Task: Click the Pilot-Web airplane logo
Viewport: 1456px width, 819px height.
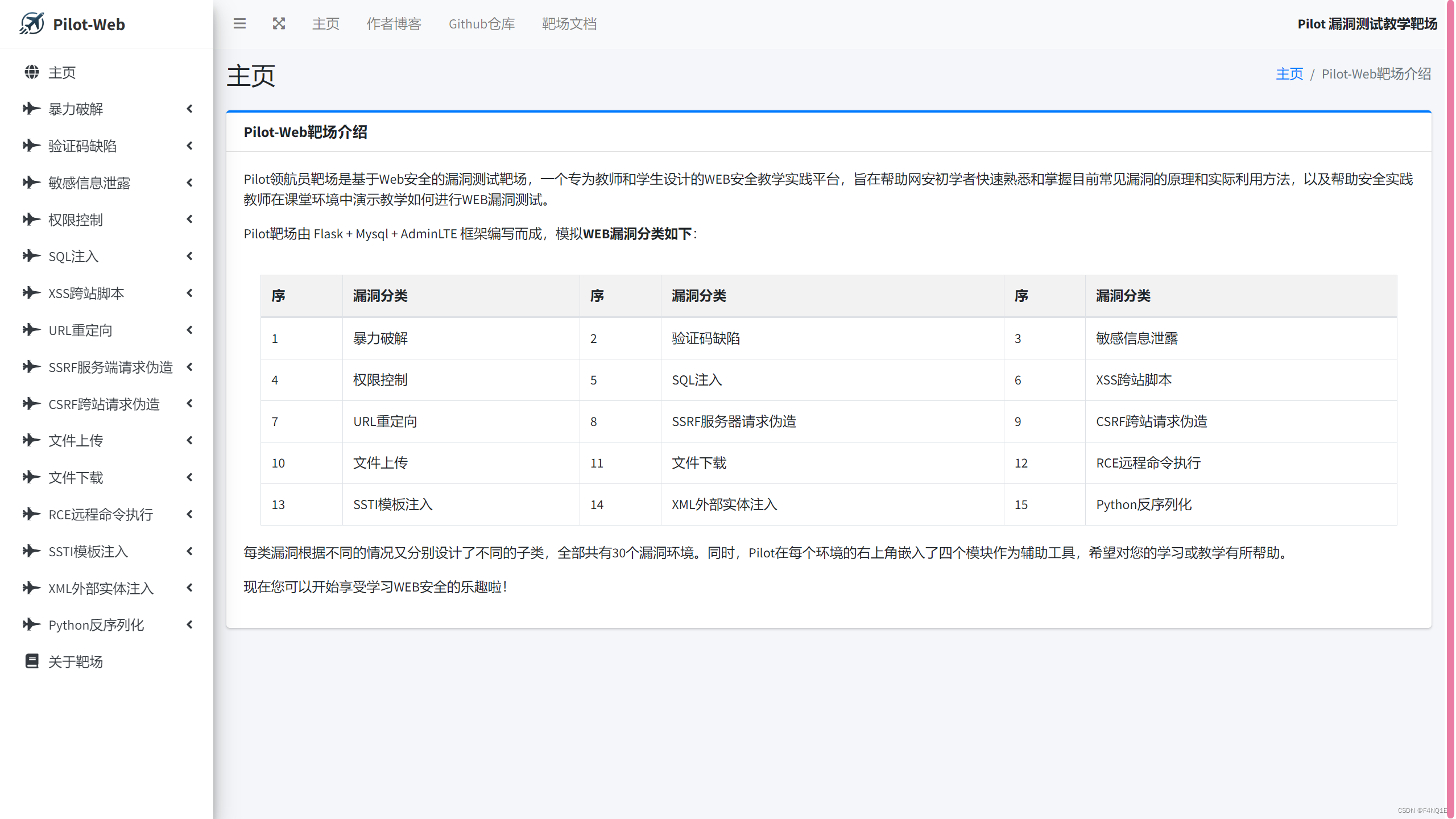Action: coord(32,24)
